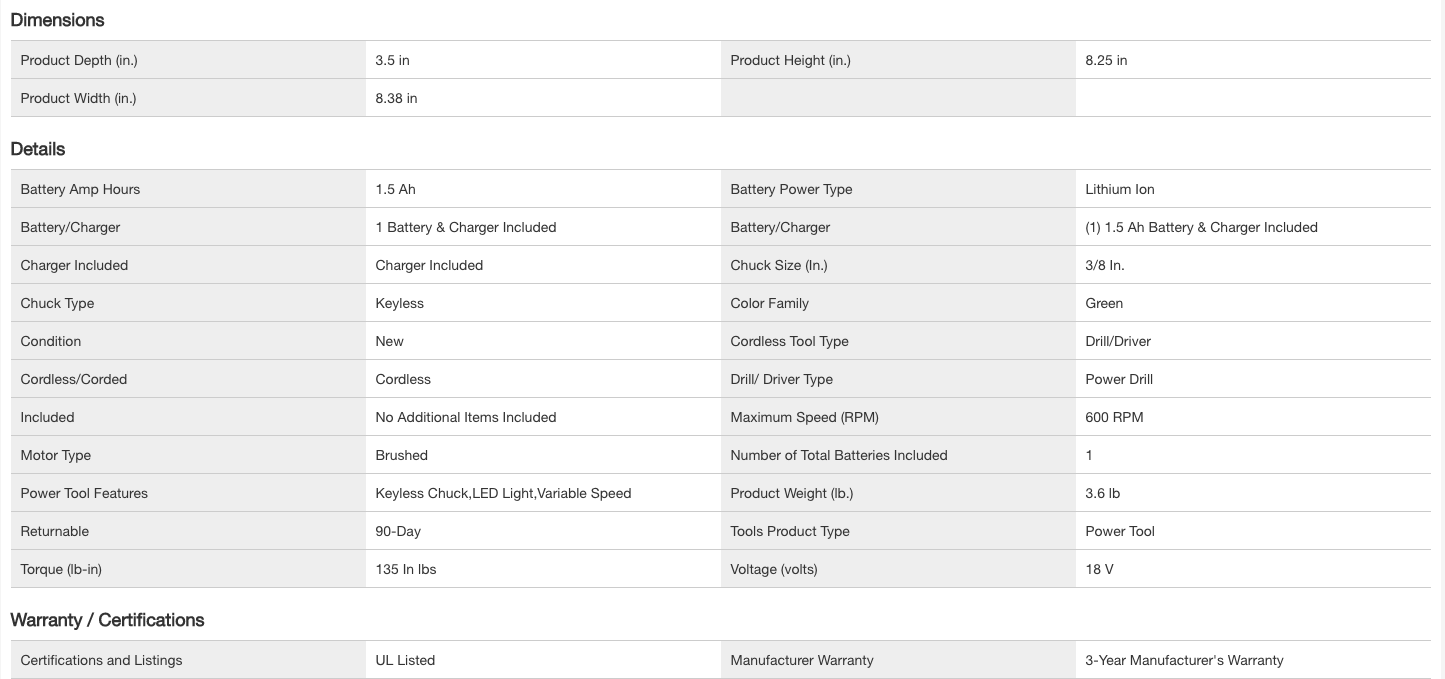The height and width of the screenshot is (679, 1445).
Task: Click the Chuck Size (In.) label
Action: pyautogui.click(x=779, y=265)
